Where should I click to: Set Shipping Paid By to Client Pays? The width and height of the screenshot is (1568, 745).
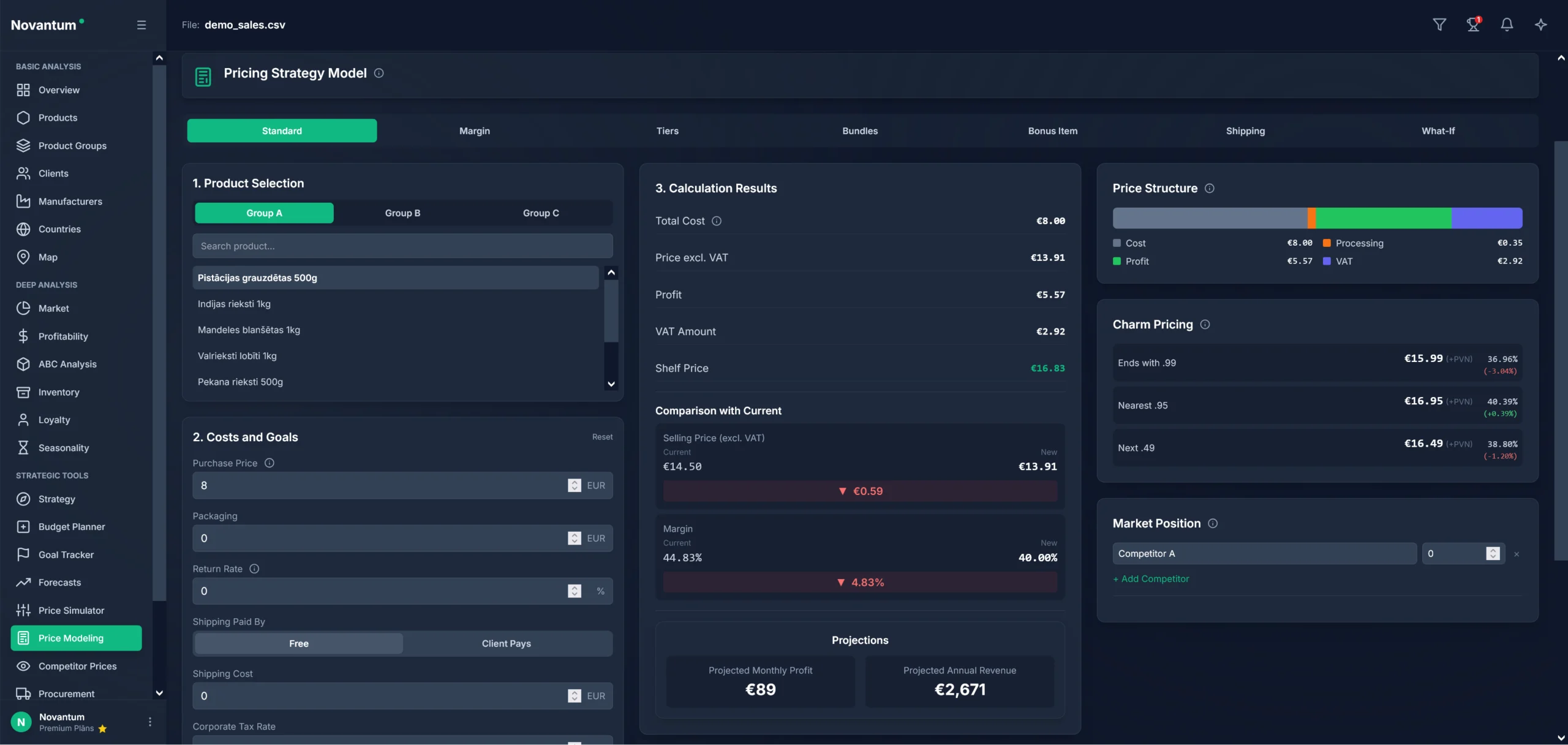click(506, 643)
